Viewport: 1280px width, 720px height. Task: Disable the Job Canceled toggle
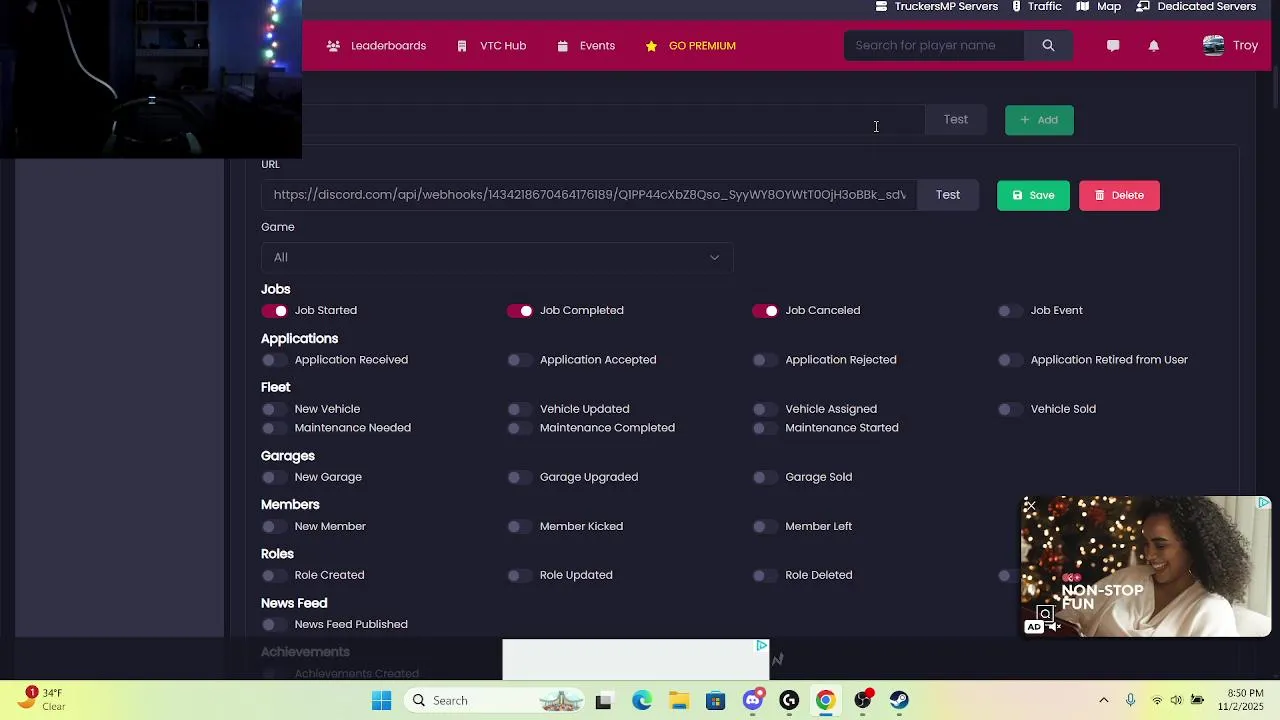click(765, 311)
